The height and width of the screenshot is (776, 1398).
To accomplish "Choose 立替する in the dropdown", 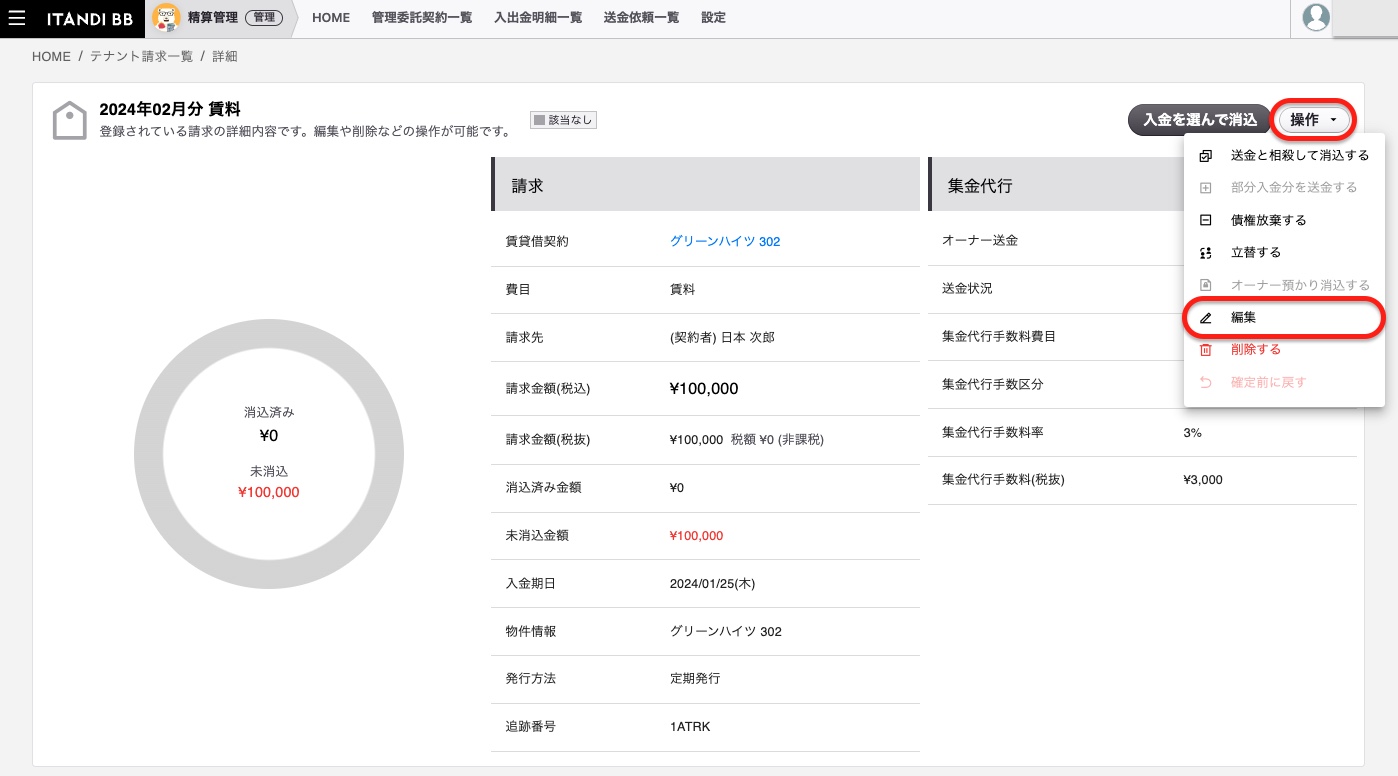I will coord(1284,253).
